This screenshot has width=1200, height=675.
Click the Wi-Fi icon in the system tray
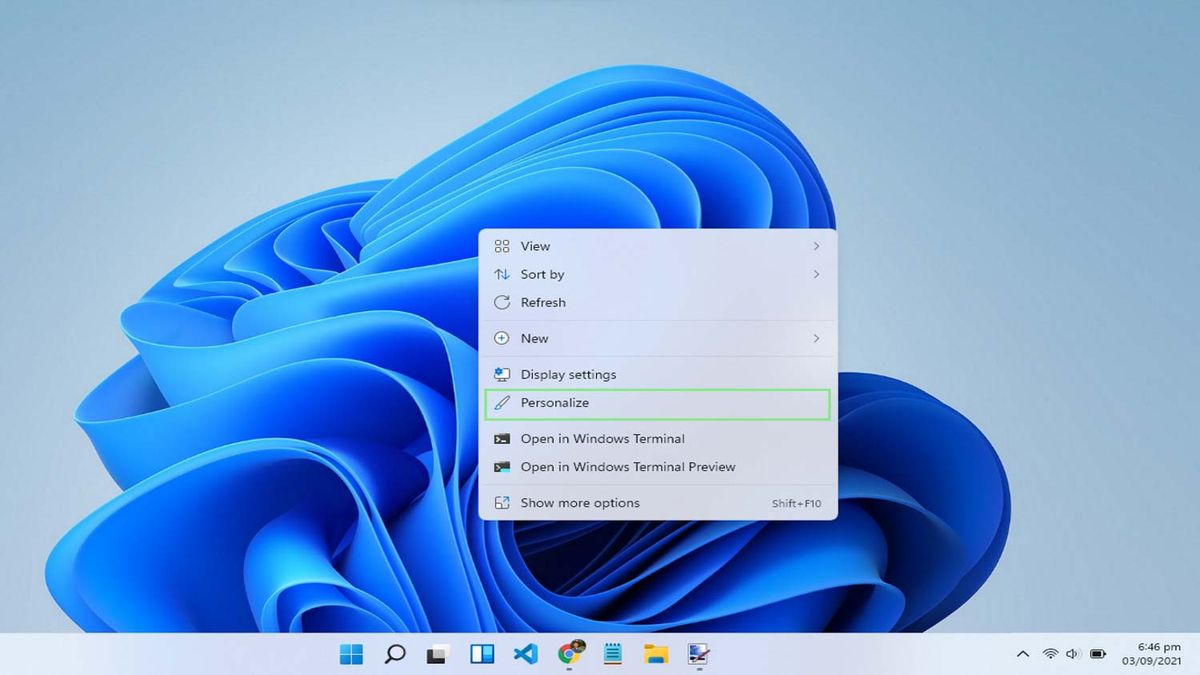coord(1049,653)
